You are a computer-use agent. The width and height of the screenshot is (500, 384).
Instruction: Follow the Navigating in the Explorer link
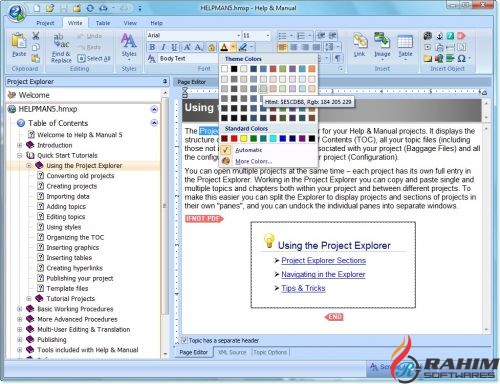click(x=323, y=274)
